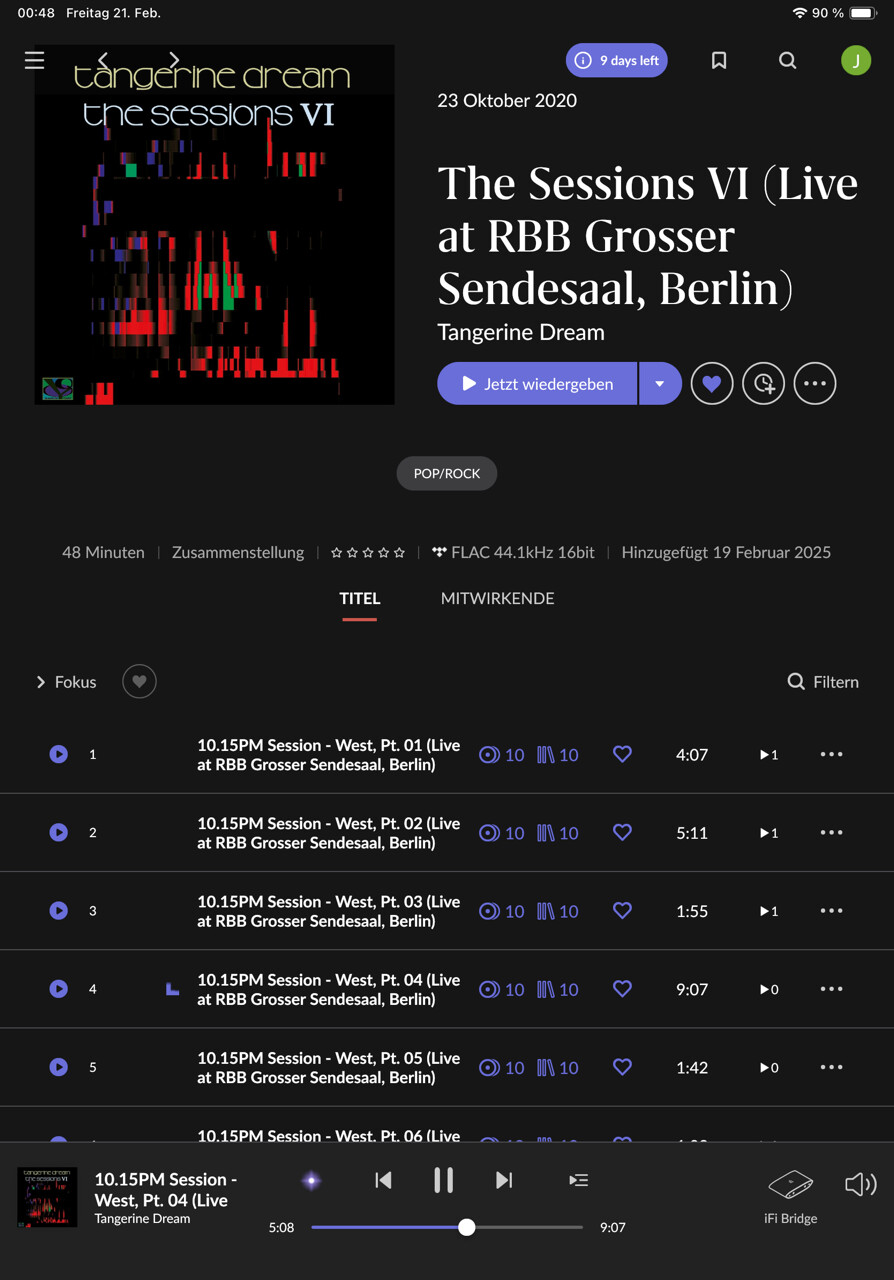Screen dimensions: 894x1280
Task: Open the three-dot menu for track 4
Action: tap(832, 989)
